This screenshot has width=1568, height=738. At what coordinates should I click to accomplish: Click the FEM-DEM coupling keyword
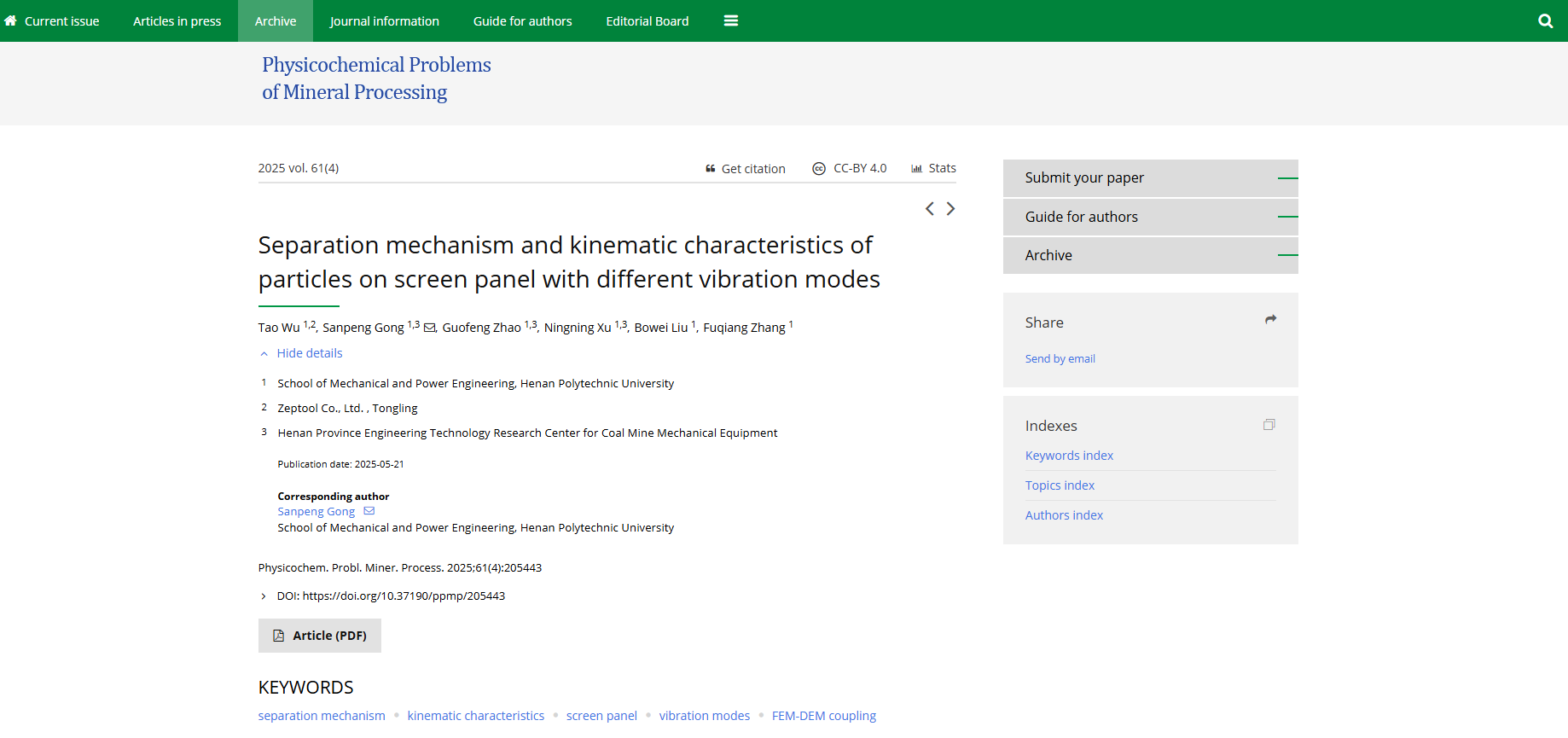tap(823, 716)
